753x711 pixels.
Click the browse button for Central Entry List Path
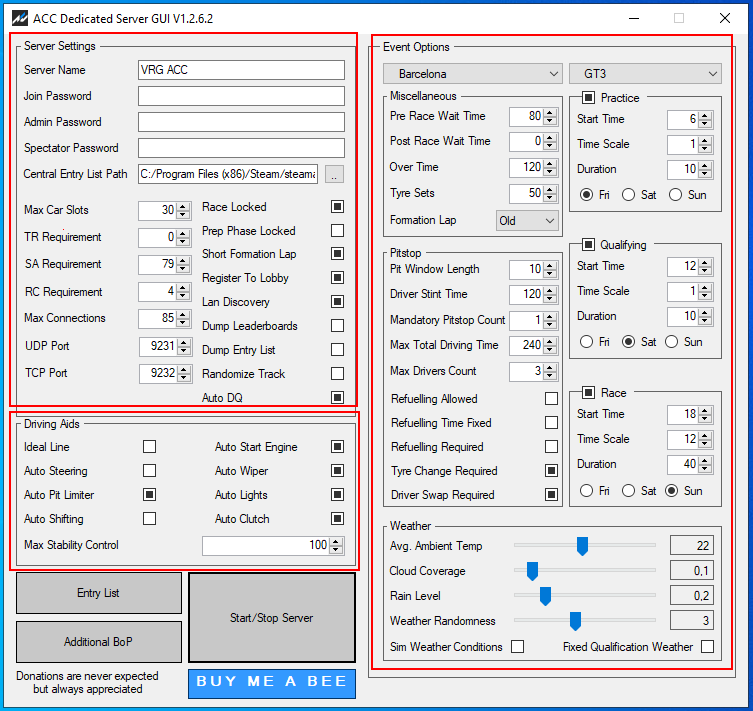click(x=334, y=174)
